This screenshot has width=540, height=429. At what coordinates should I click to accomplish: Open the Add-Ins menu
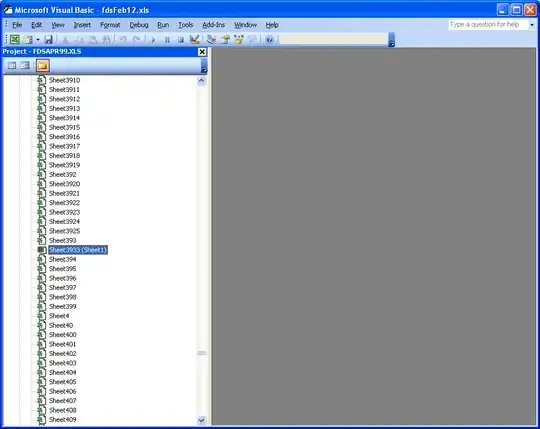click(214, 25)
